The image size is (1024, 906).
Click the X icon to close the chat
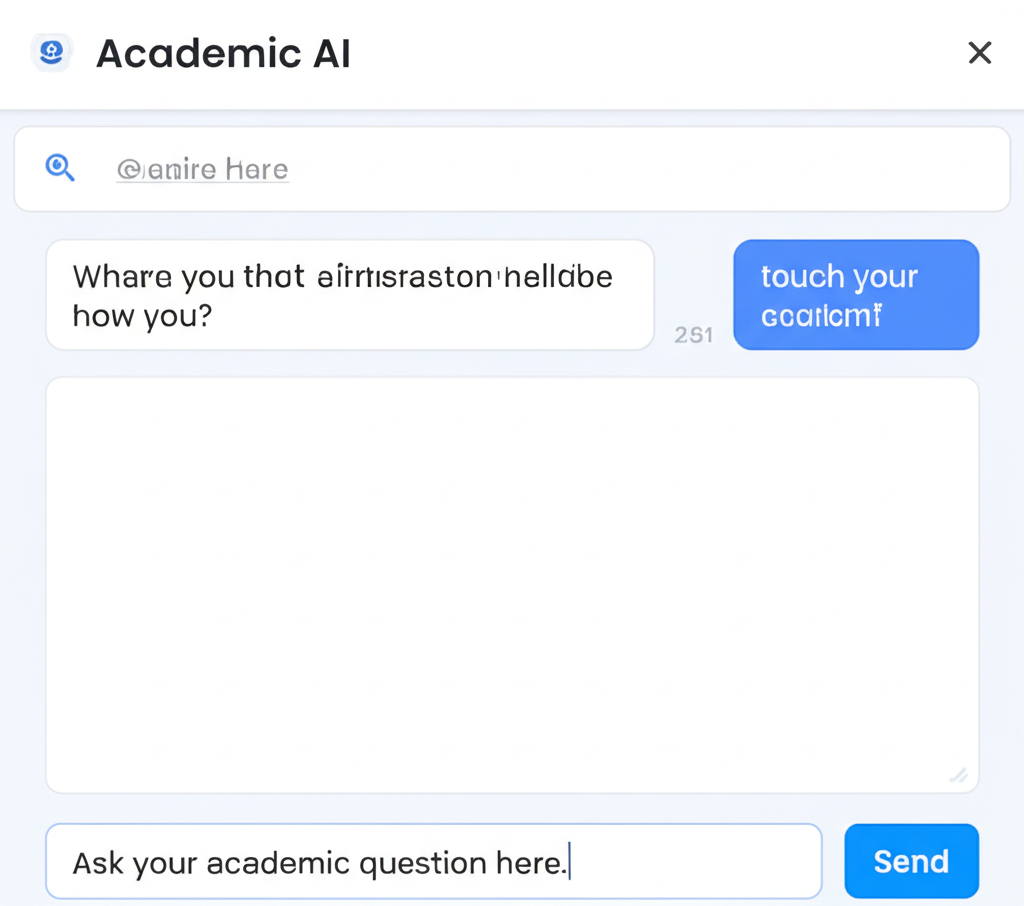pyautogui.click(x=979, y=53)
